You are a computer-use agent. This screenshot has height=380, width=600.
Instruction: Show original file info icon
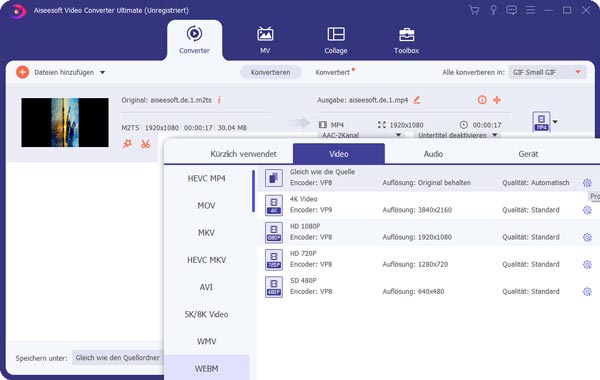click(x=219, y=100)
